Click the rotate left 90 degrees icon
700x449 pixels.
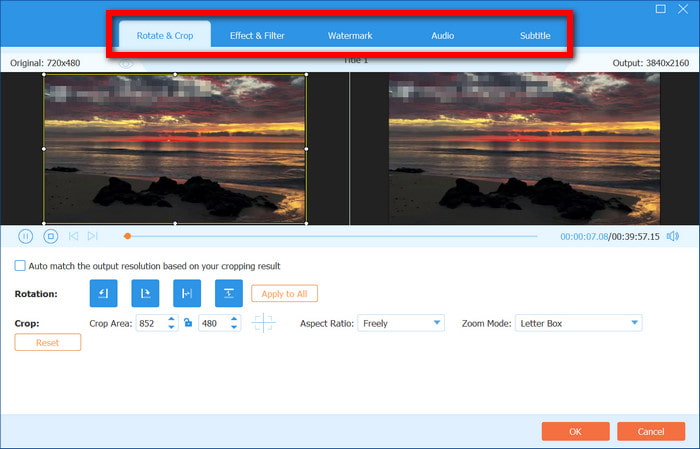(103, 293)
